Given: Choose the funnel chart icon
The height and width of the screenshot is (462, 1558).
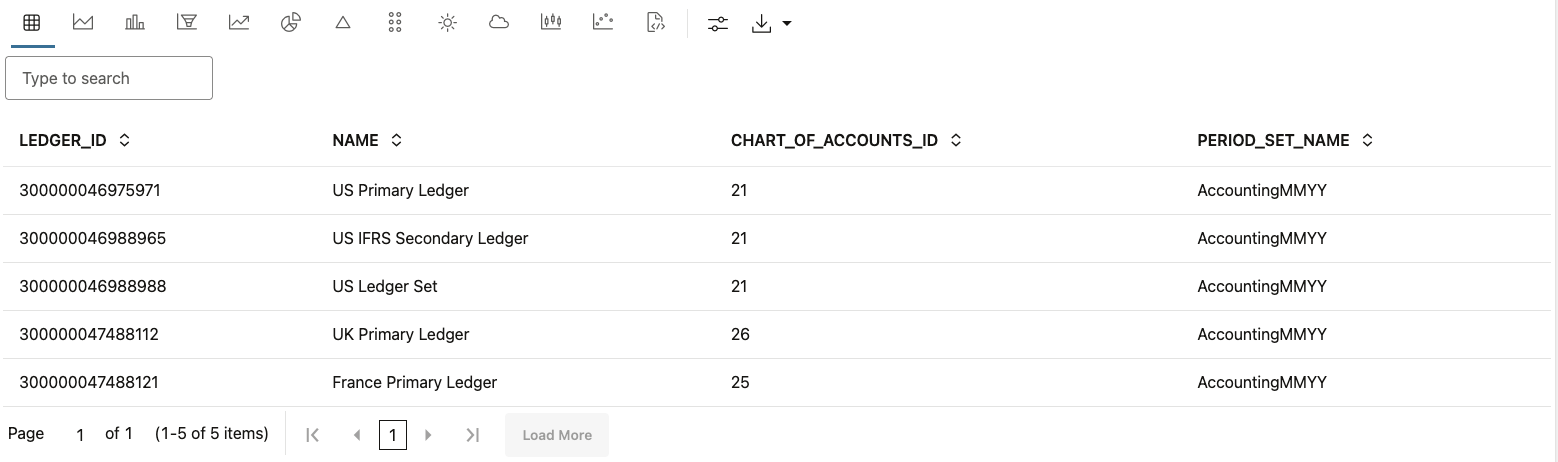Looking at the screenshot, I should (186, 23).
